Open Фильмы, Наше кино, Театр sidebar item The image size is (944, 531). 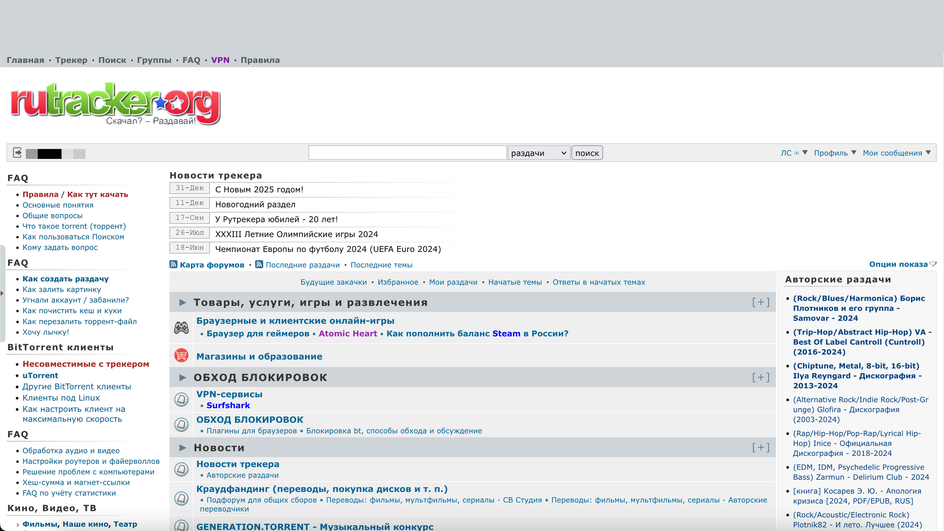tap(79, 524)
